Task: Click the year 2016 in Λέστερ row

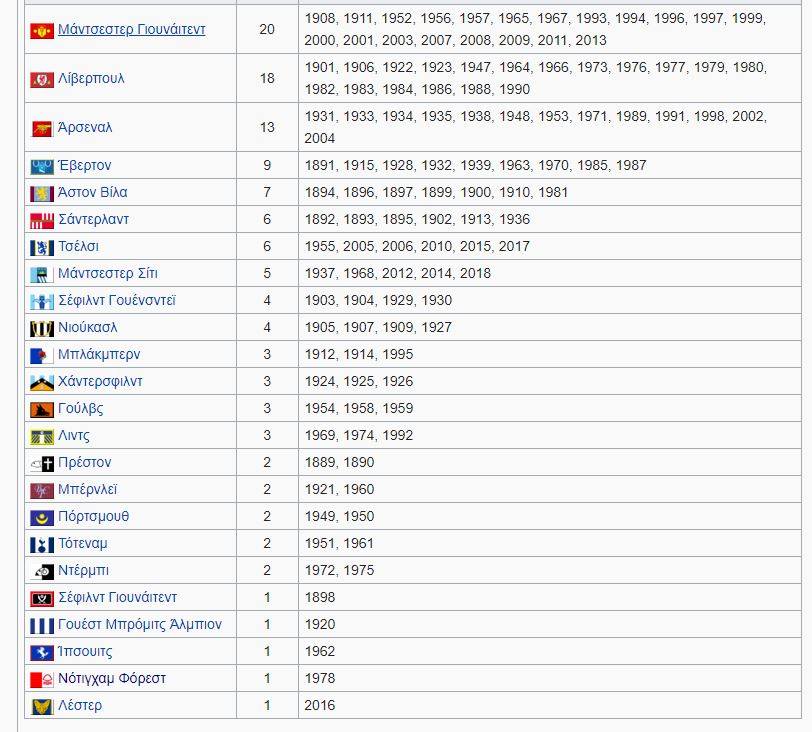Action: coord(320,705)
